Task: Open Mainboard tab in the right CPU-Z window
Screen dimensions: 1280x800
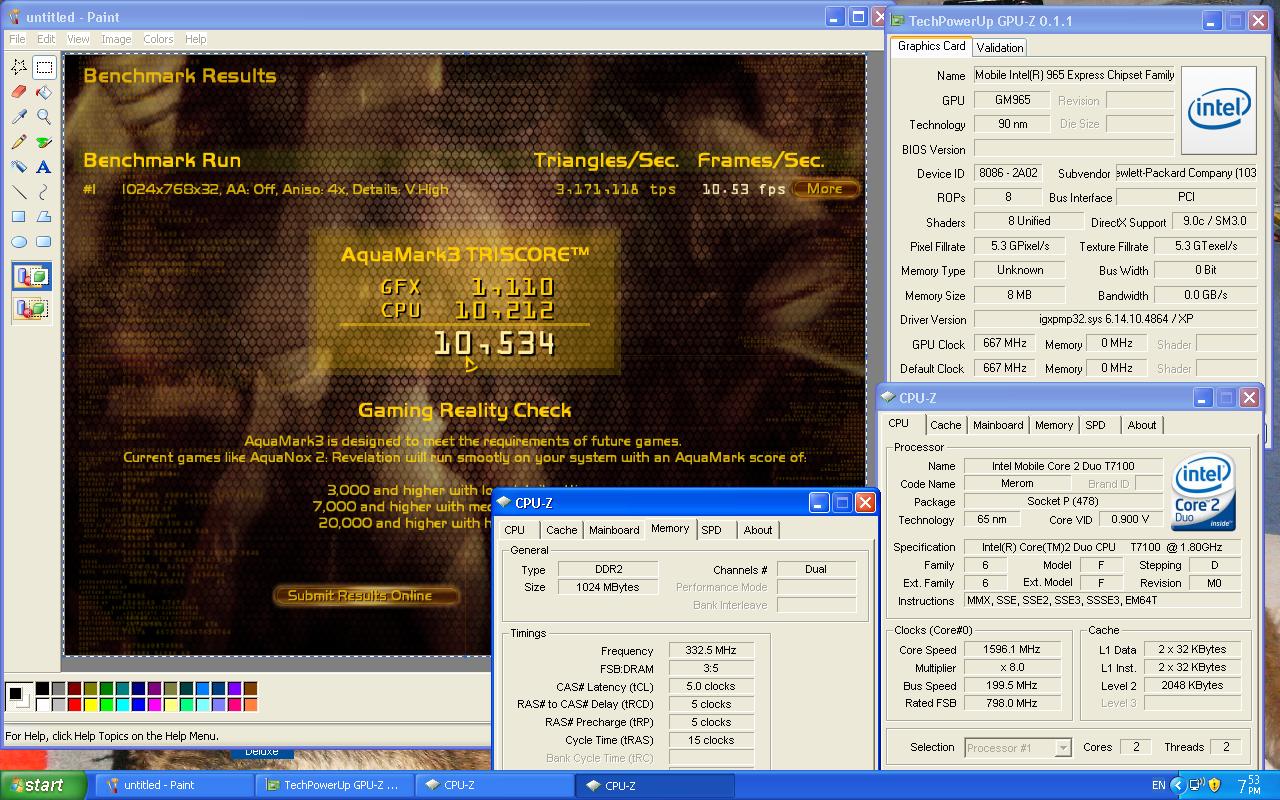Action: [x=998, y=425]
